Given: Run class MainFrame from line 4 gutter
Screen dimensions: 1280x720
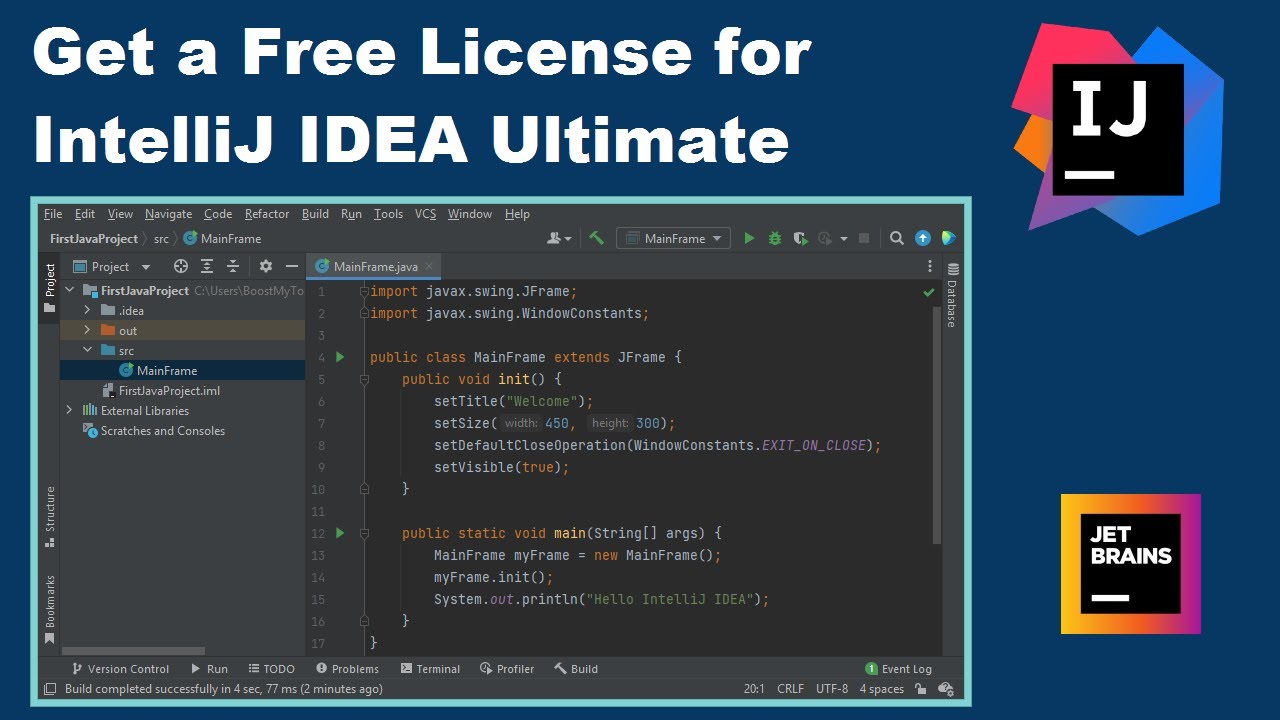Looking at the screenshot, I should 340,357.
